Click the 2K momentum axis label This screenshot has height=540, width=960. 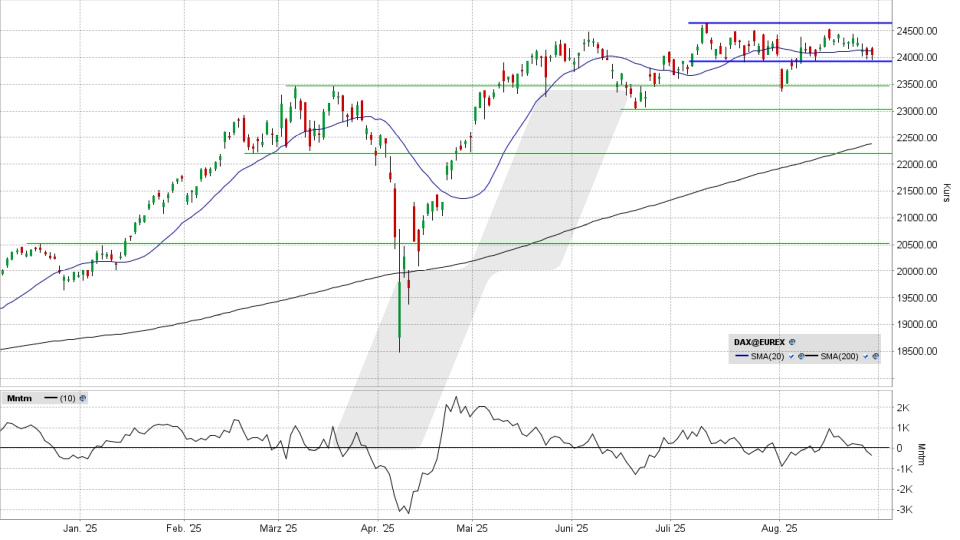pos(903,408)
